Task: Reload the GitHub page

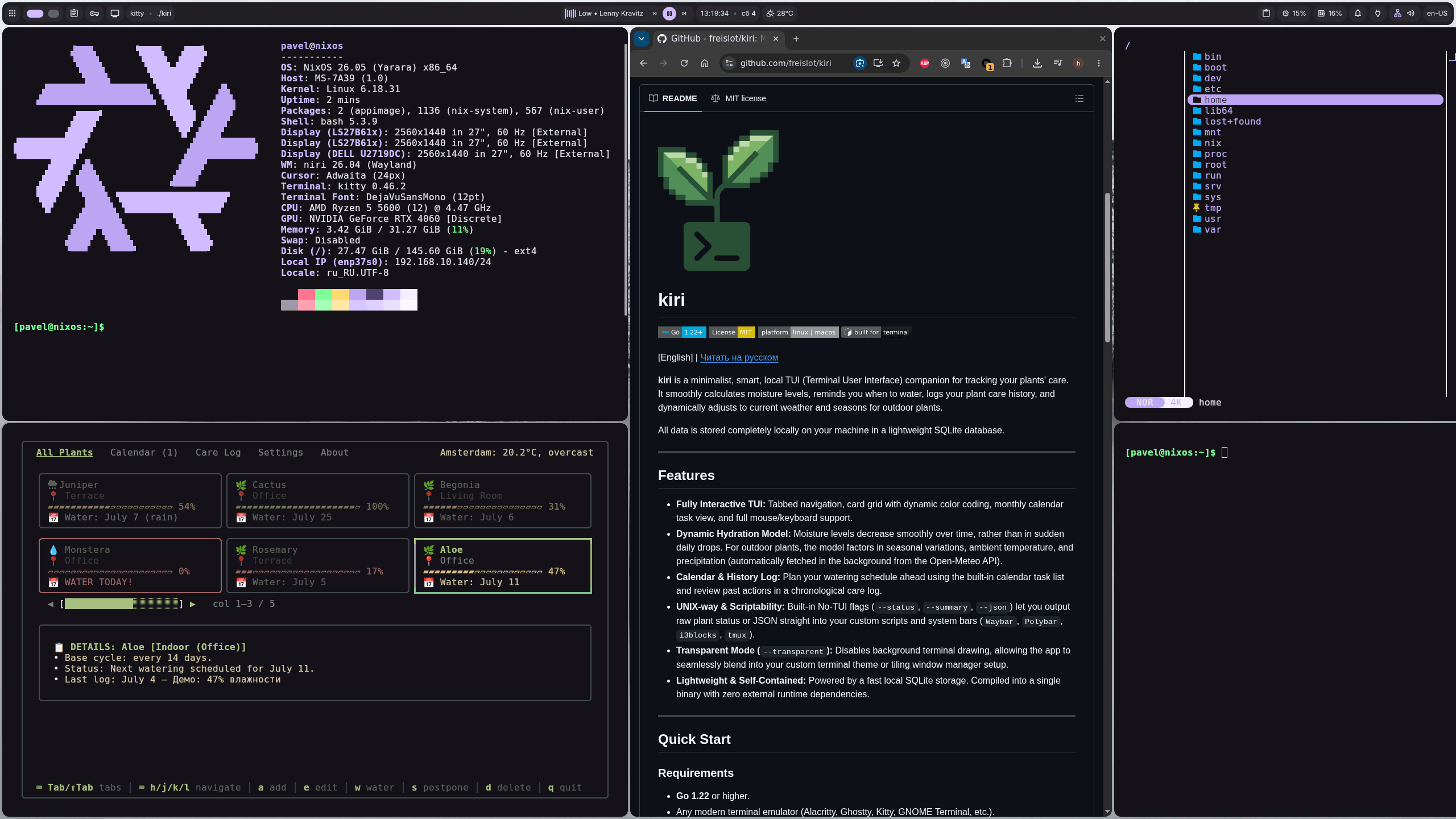Action: click(684, 63)
